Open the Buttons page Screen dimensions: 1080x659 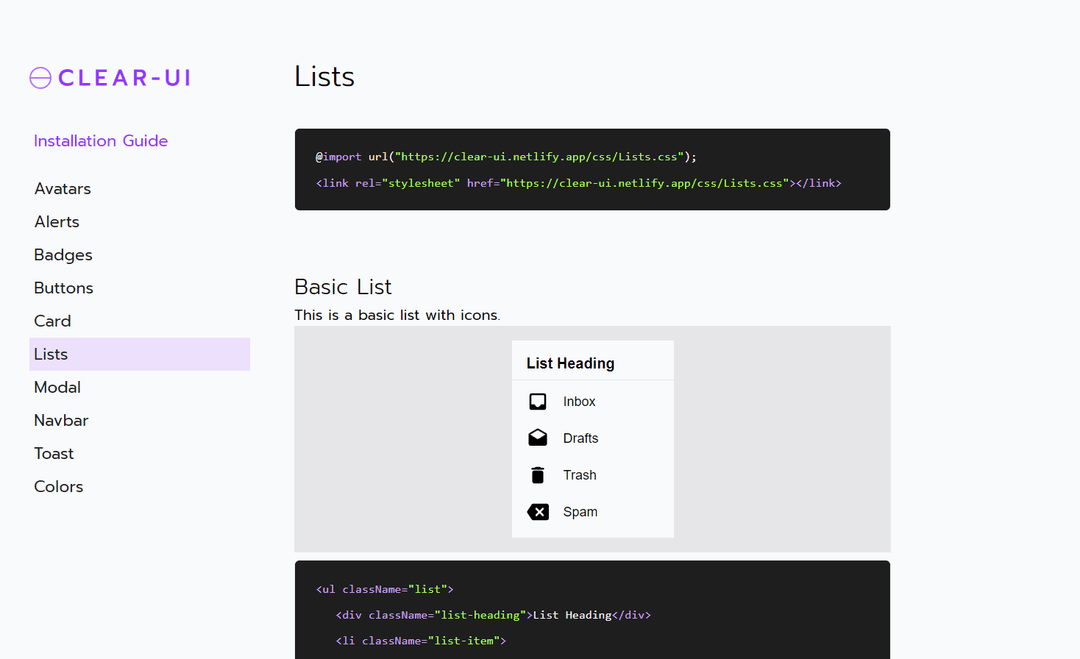63,288
